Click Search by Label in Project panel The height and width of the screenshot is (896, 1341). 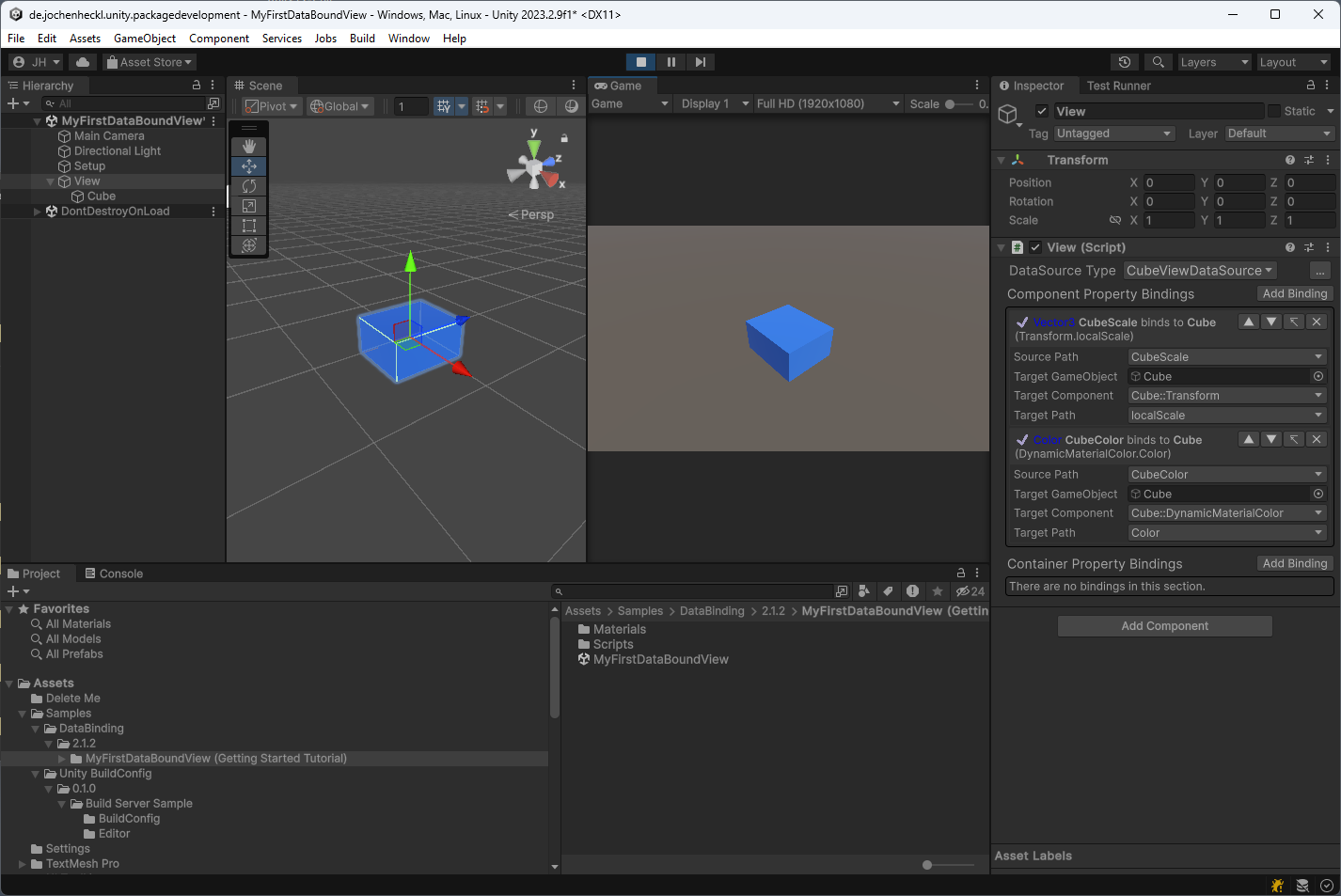point(888,591)
